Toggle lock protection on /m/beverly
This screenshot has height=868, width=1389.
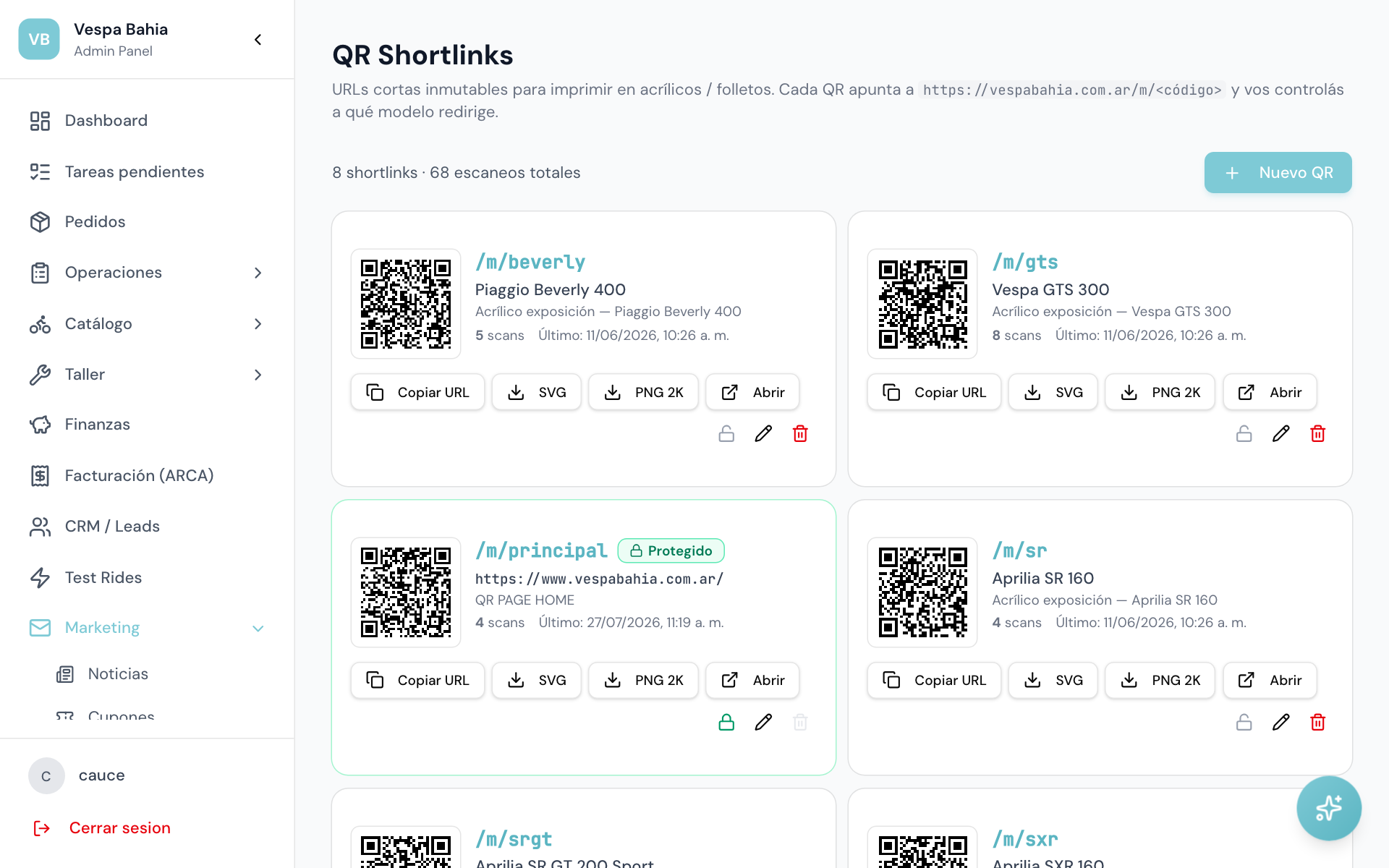pos(726,434)
